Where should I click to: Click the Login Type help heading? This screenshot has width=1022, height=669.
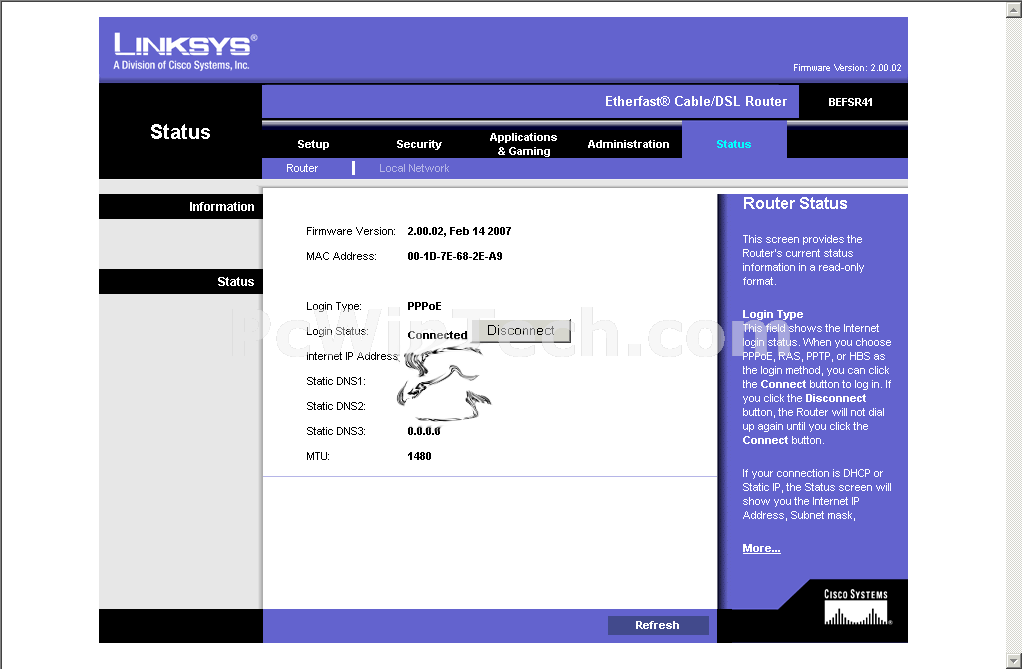point(772,314)
